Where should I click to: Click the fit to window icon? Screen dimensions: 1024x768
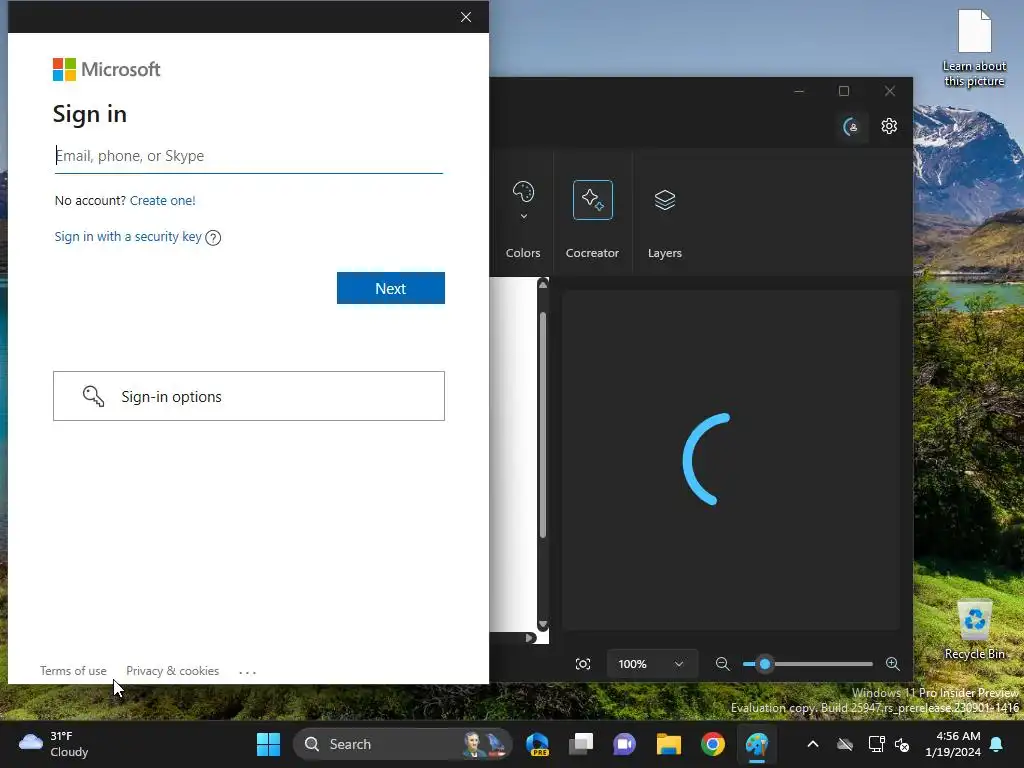click(583, 664)
